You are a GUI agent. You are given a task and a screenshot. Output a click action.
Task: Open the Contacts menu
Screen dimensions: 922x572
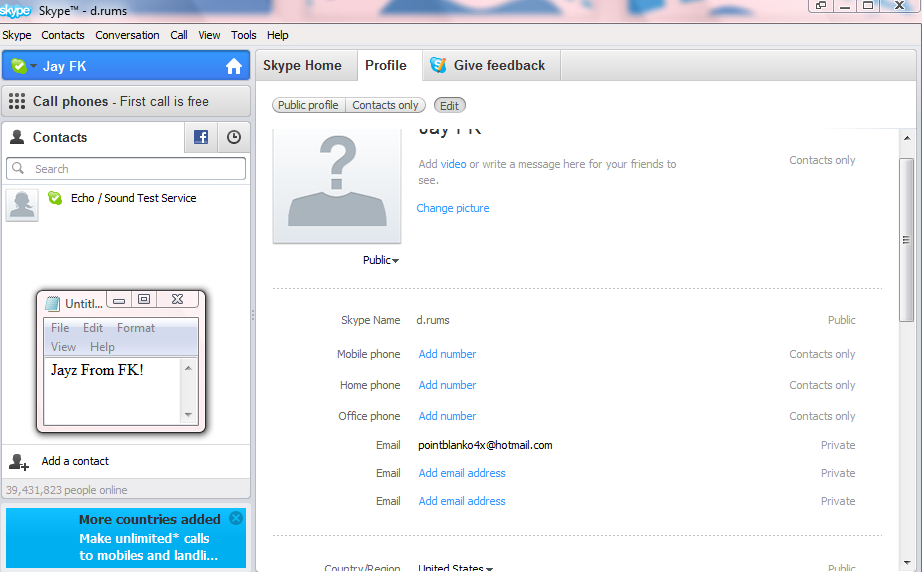[63, 35]
